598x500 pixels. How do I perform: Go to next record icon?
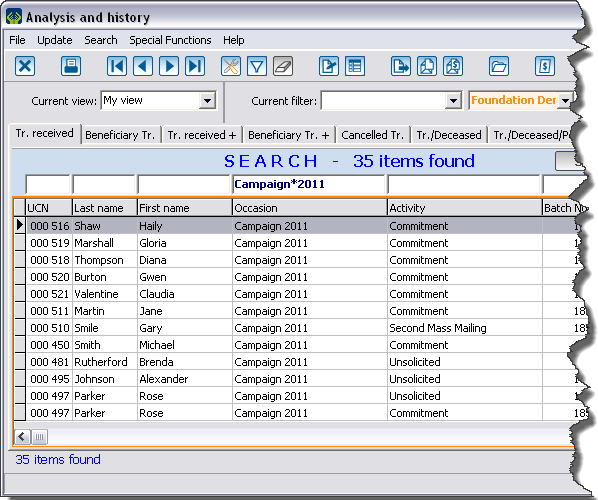coord(169,66)
